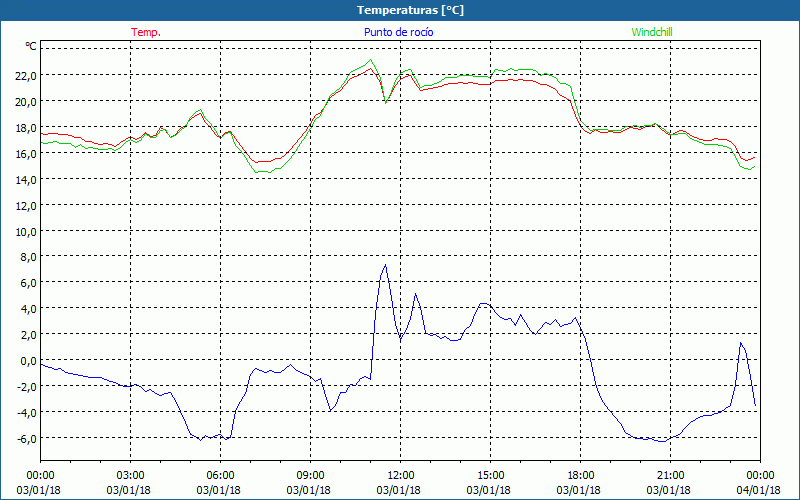Viewport: 800px width, 500px height.
Task: Click the 6,0 y-axis value
Action: tap(29, 283)
